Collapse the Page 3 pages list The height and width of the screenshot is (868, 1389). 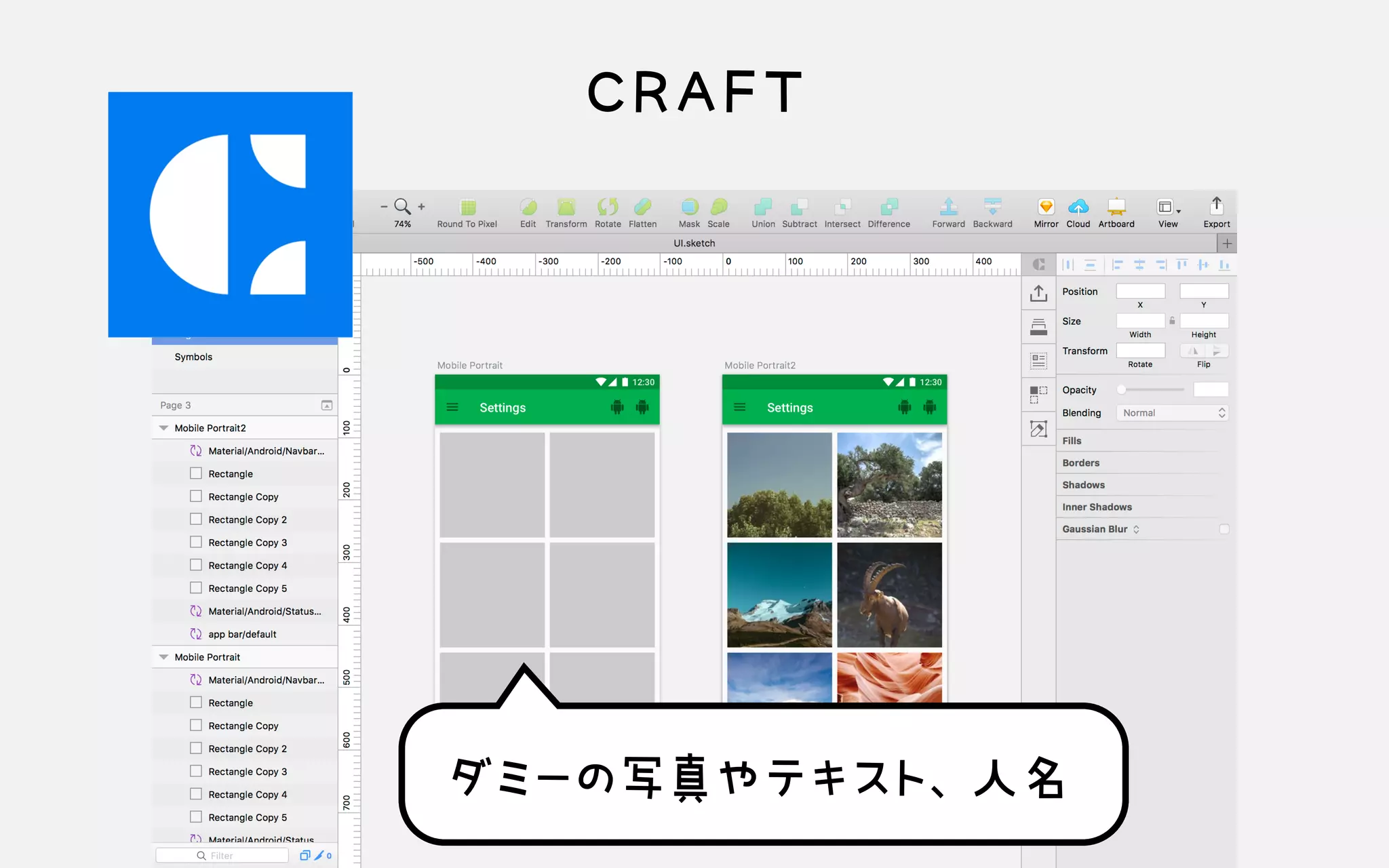click(327, 406)
